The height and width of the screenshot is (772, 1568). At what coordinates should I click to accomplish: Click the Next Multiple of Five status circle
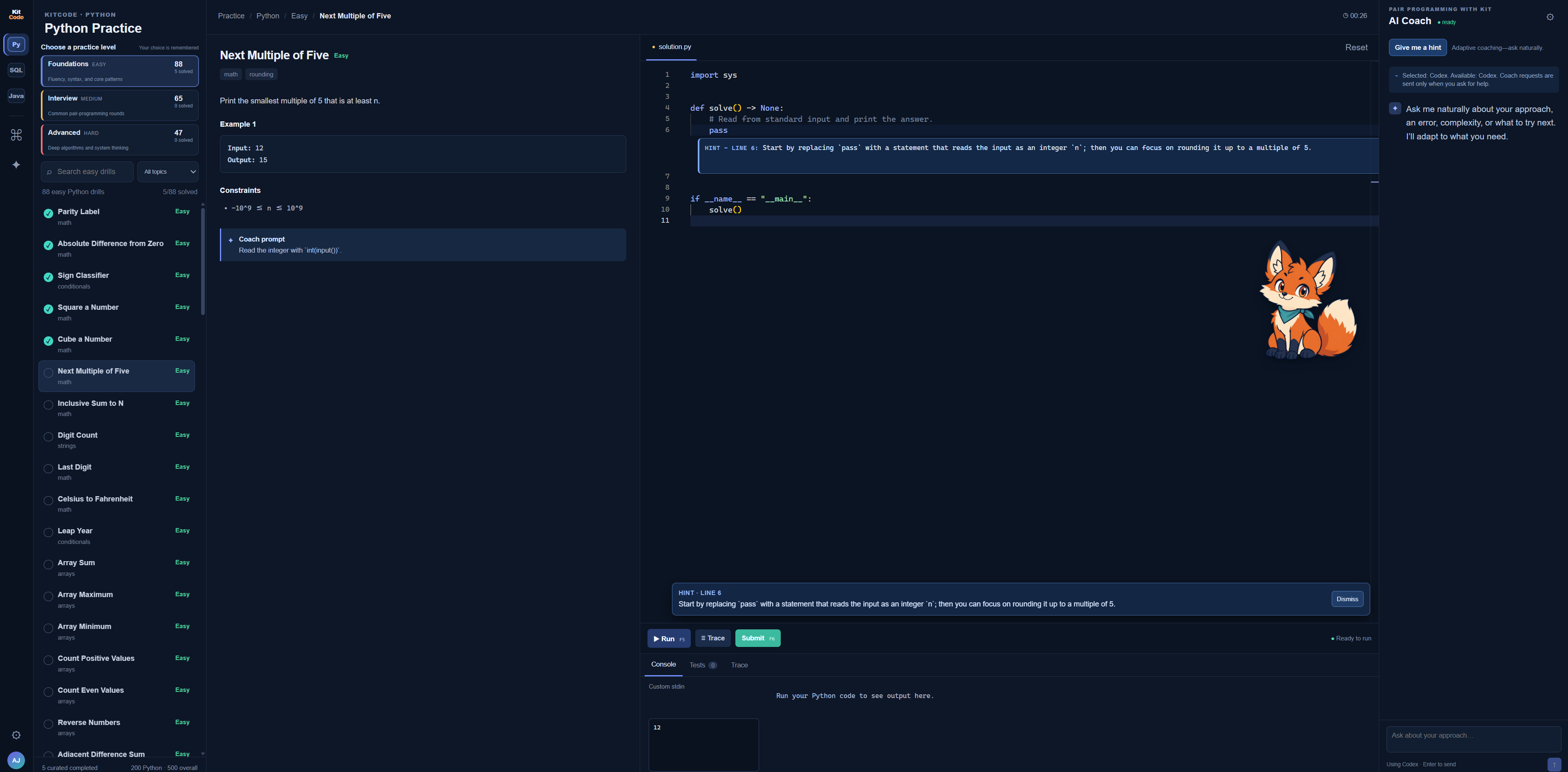(48, 373)
